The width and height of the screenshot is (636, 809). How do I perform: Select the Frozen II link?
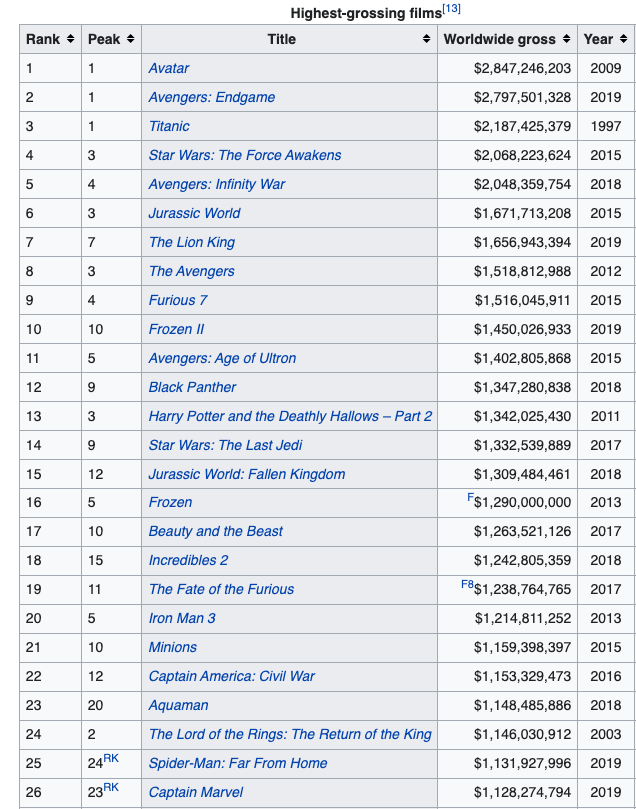[178, 329]
